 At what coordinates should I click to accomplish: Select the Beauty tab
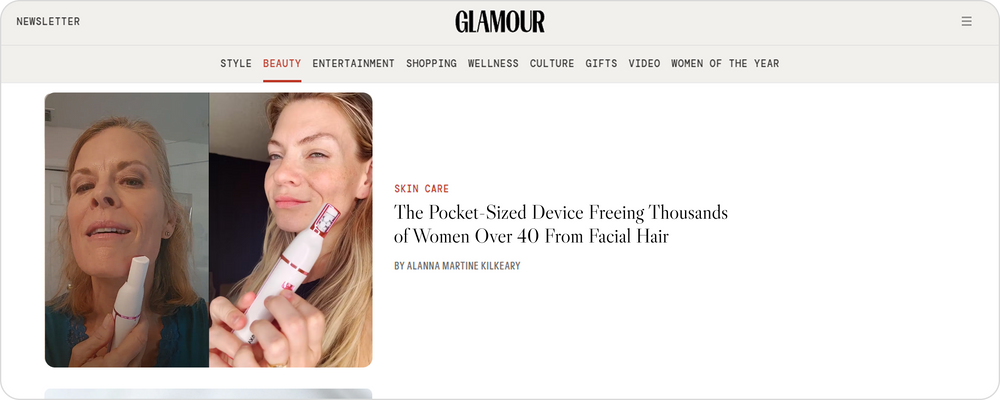(x=282, y=63)
